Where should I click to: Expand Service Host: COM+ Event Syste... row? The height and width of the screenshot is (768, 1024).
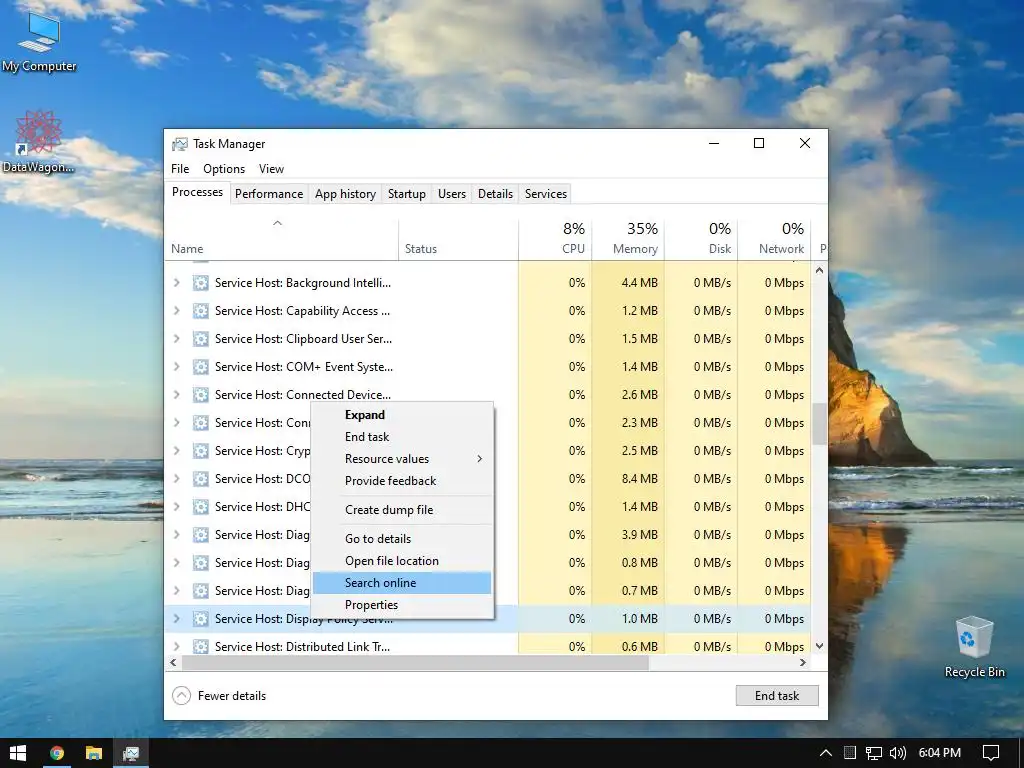tap(176, 367)
